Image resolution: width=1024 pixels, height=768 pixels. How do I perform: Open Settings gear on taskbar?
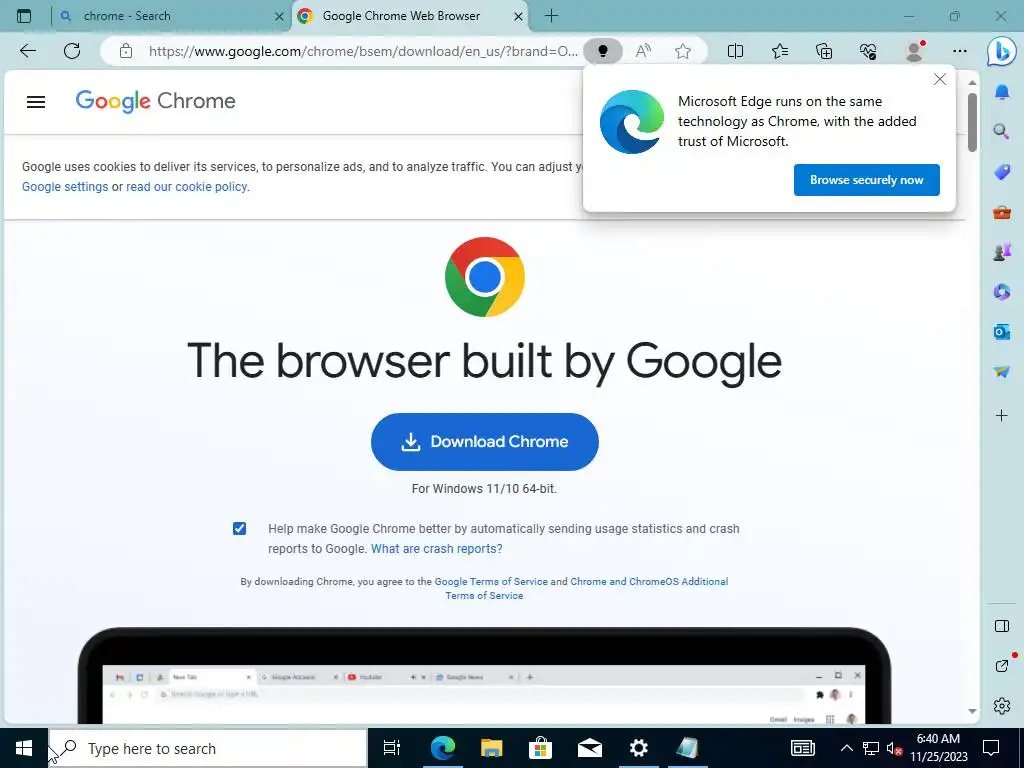(x=639, y=748)
